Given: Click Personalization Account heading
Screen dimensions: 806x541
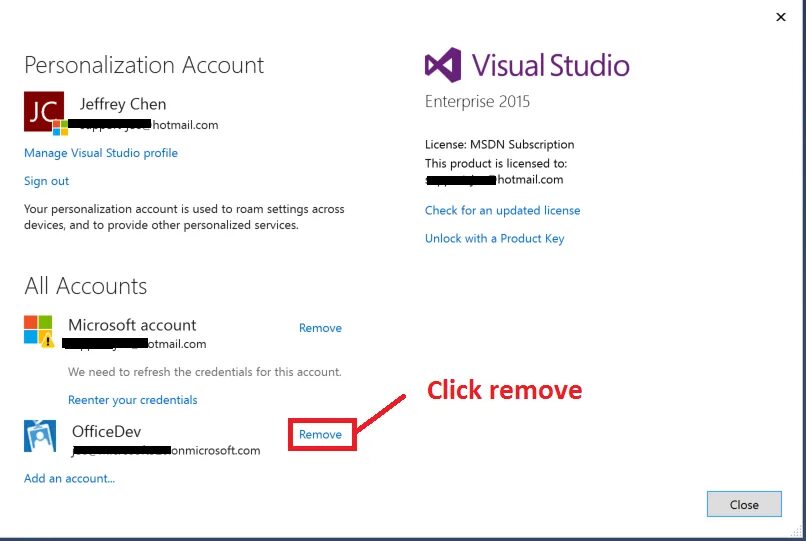Looking at the screenshot, I should click(x=144, y=65).
